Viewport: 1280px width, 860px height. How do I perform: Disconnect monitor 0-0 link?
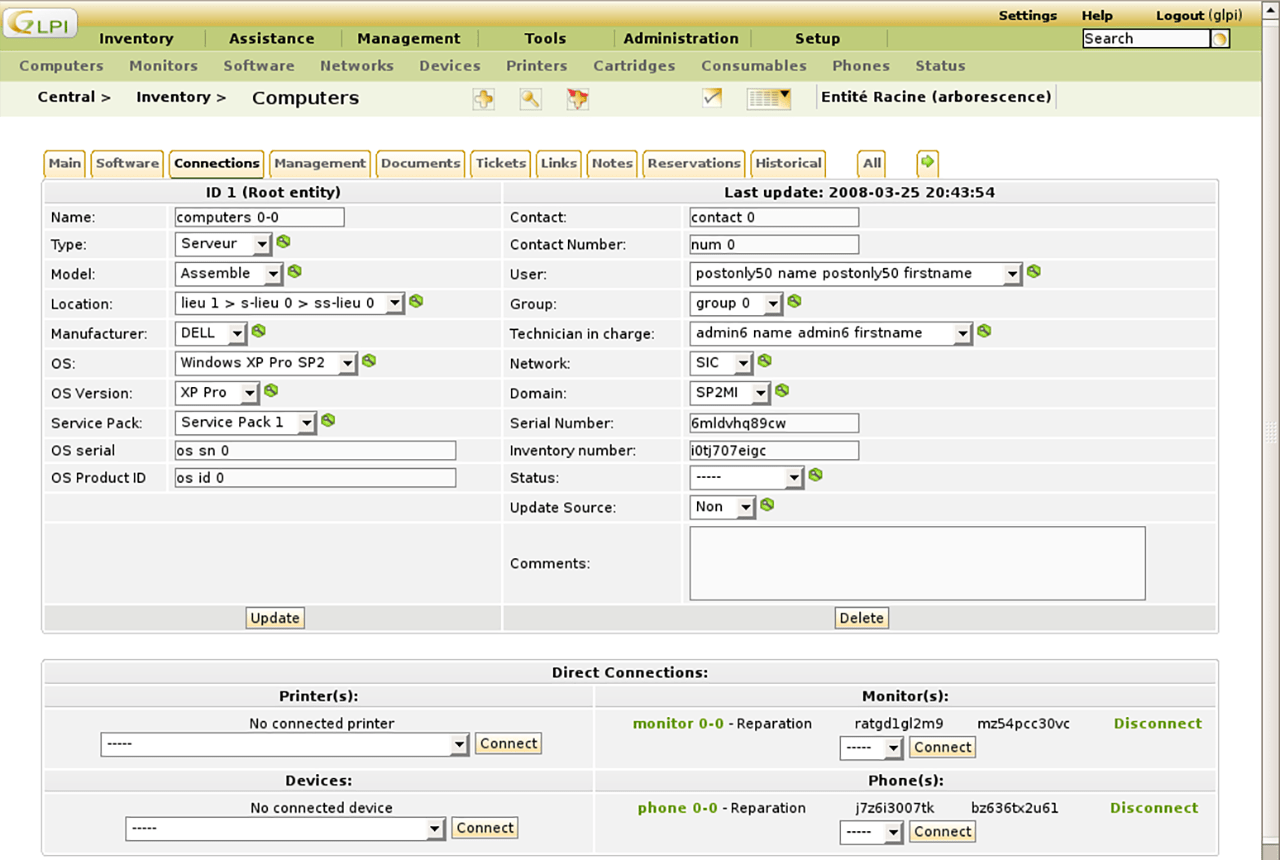click(x=1157, y=723)
